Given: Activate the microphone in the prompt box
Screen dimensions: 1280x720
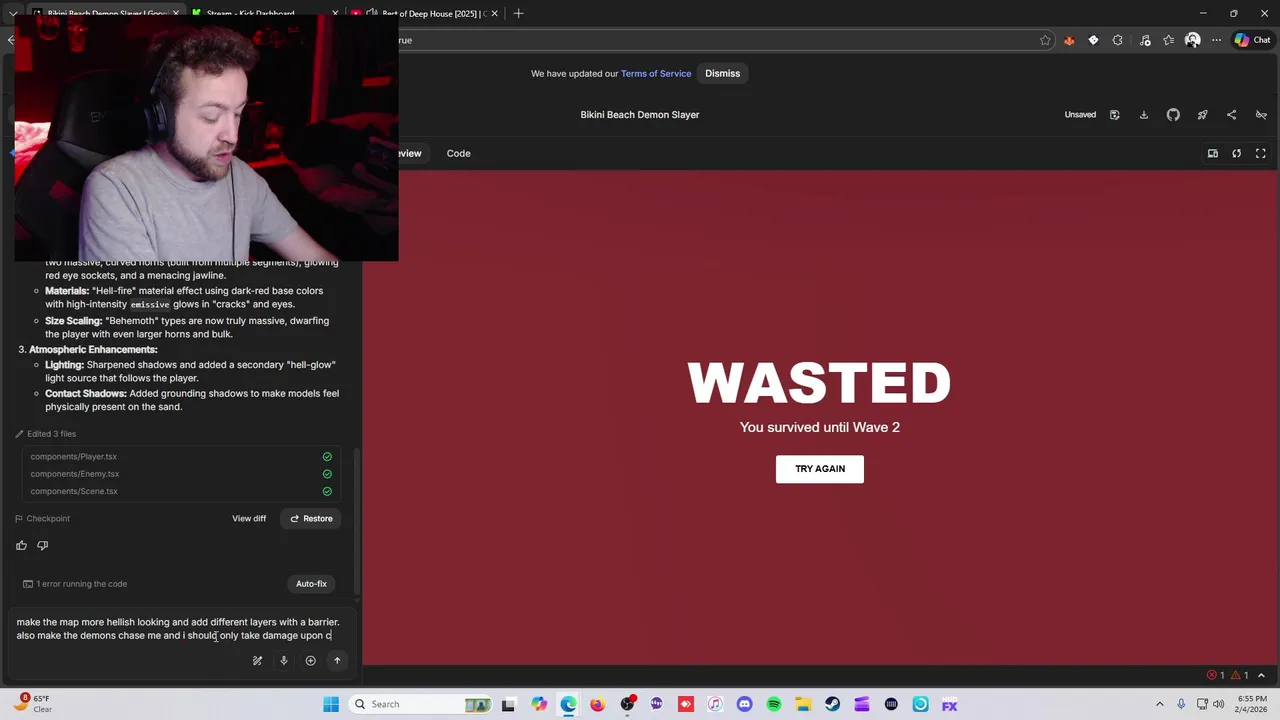Looking at the screenshot, I should tap(284, 661).
